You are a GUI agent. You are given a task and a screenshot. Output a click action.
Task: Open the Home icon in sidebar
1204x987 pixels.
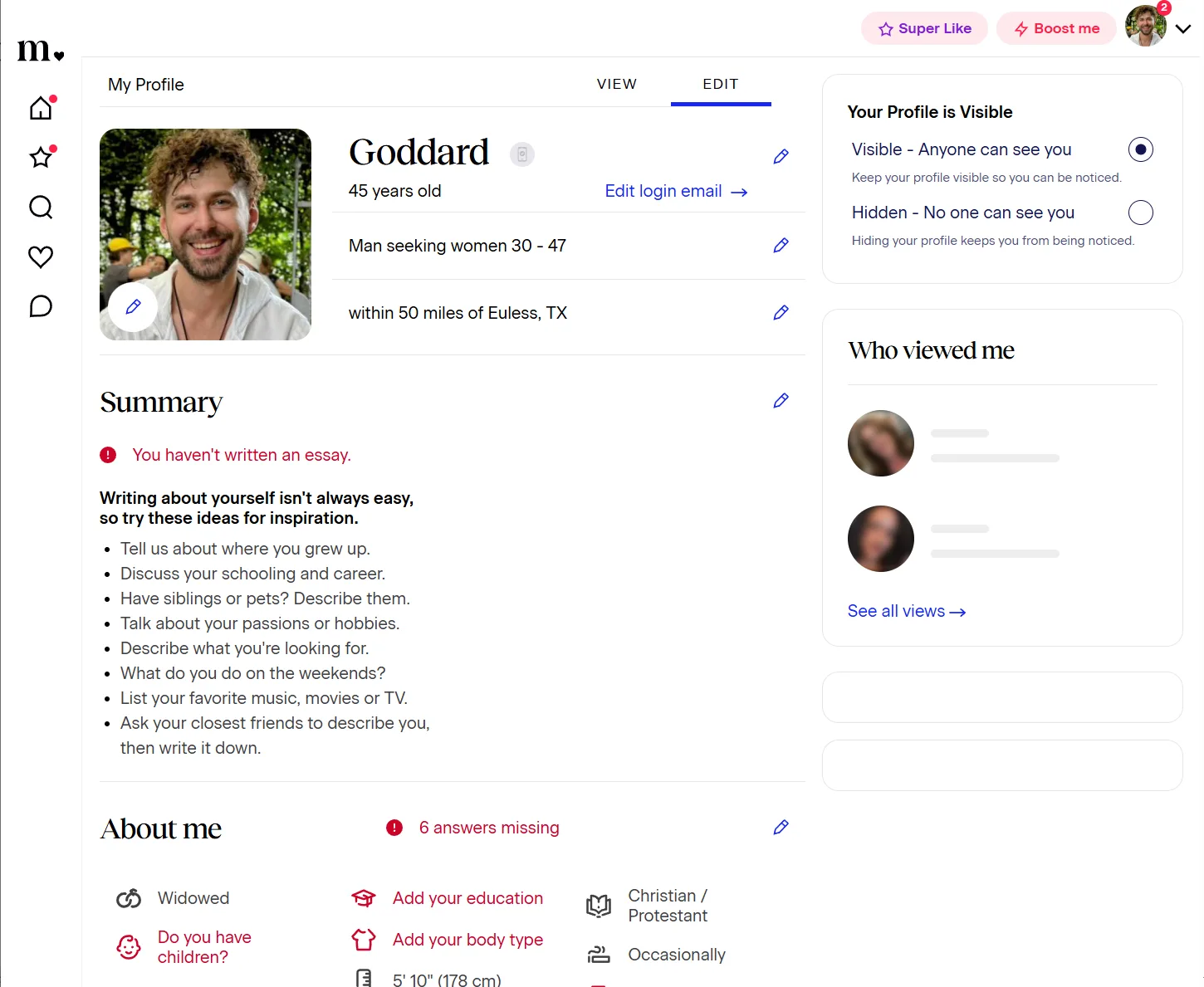pos(41,108)
